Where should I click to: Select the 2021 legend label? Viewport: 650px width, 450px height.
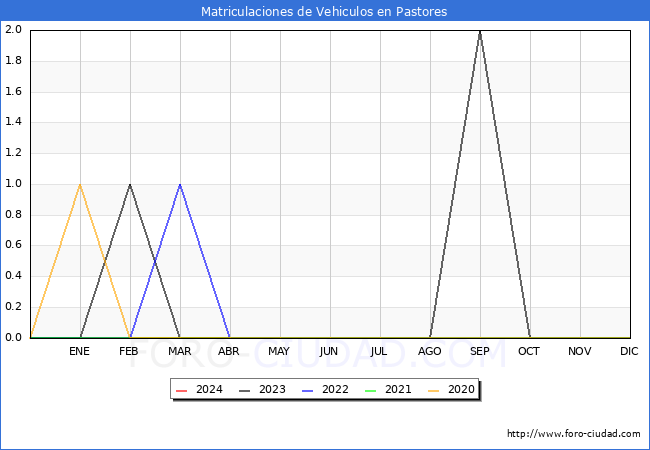tap(398, 390)
